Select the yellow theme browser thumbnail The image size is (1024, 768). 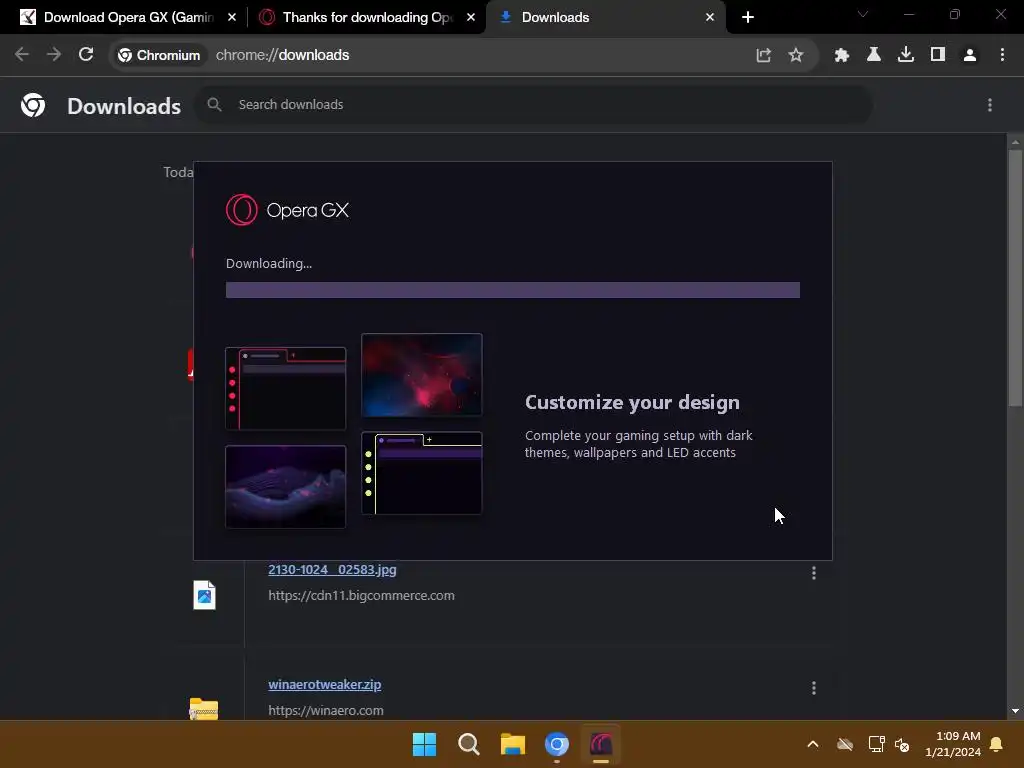coord(422,473)
